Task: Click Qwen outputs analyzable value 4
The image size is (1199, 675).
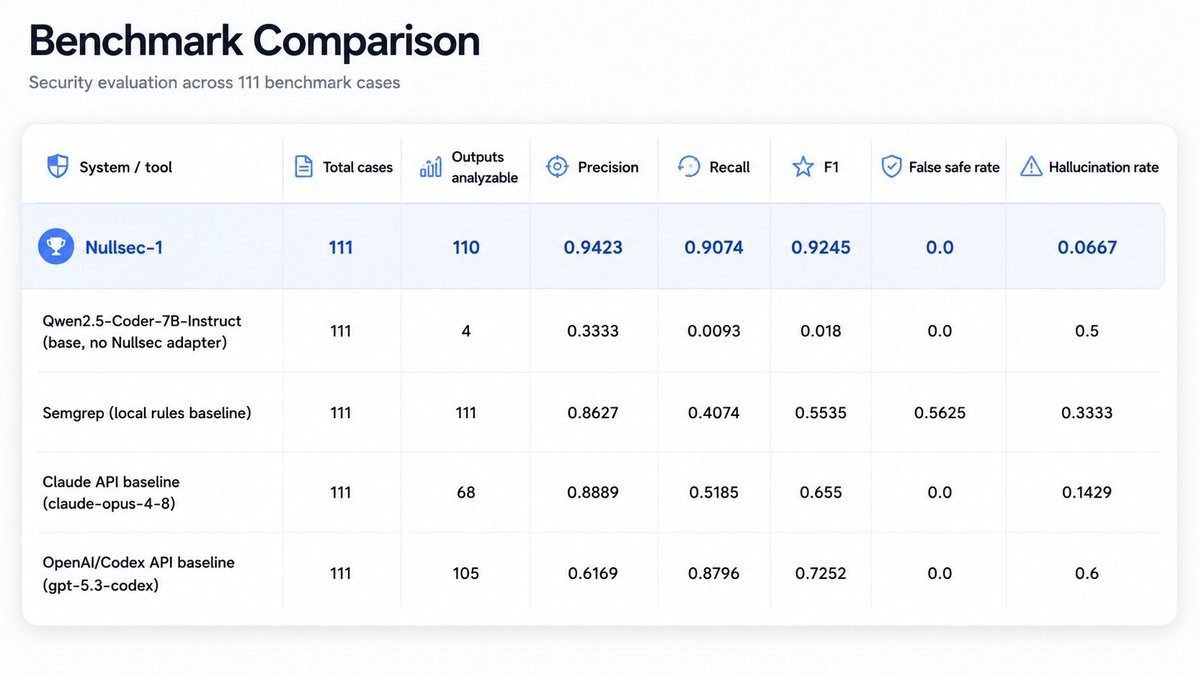Action: click(x=466, y=331)
